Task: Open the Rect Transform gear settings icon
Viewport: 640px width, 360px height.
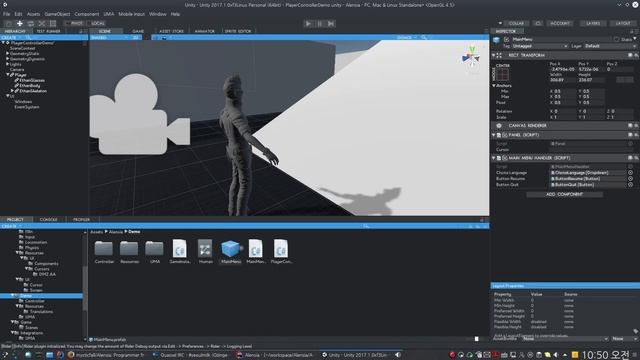Action: 636,55
